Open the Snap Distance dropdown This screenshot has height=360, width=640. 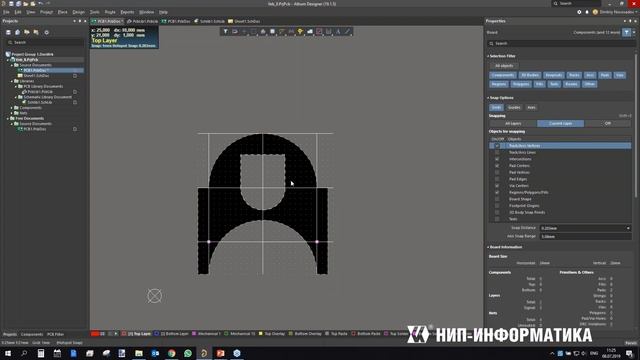628,228
